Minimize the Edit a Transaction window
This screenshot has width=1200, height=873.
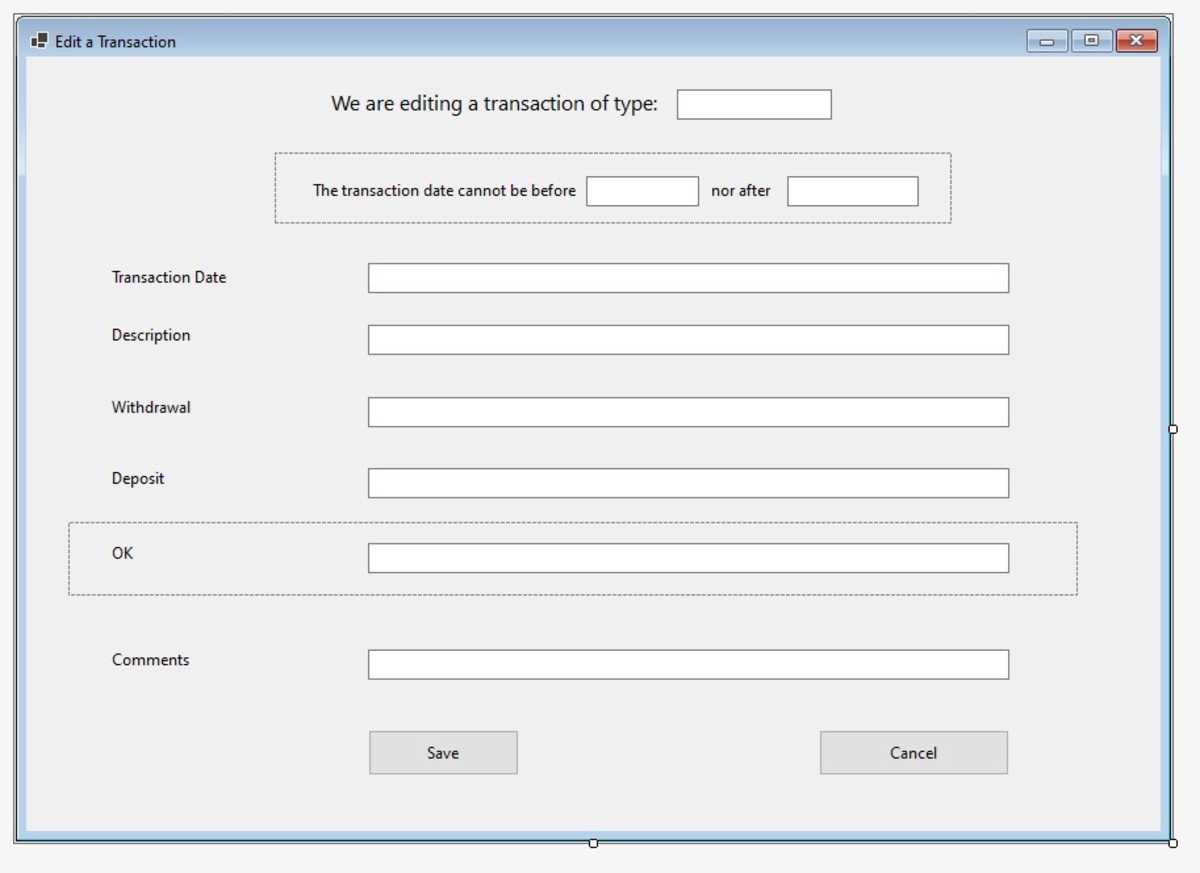tap(1047, 41)
